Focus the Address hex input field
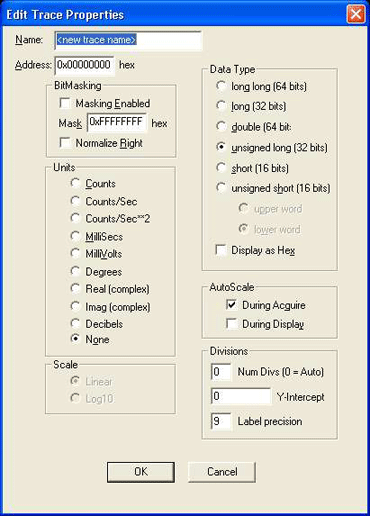370x516 pixels. (85, 65)
